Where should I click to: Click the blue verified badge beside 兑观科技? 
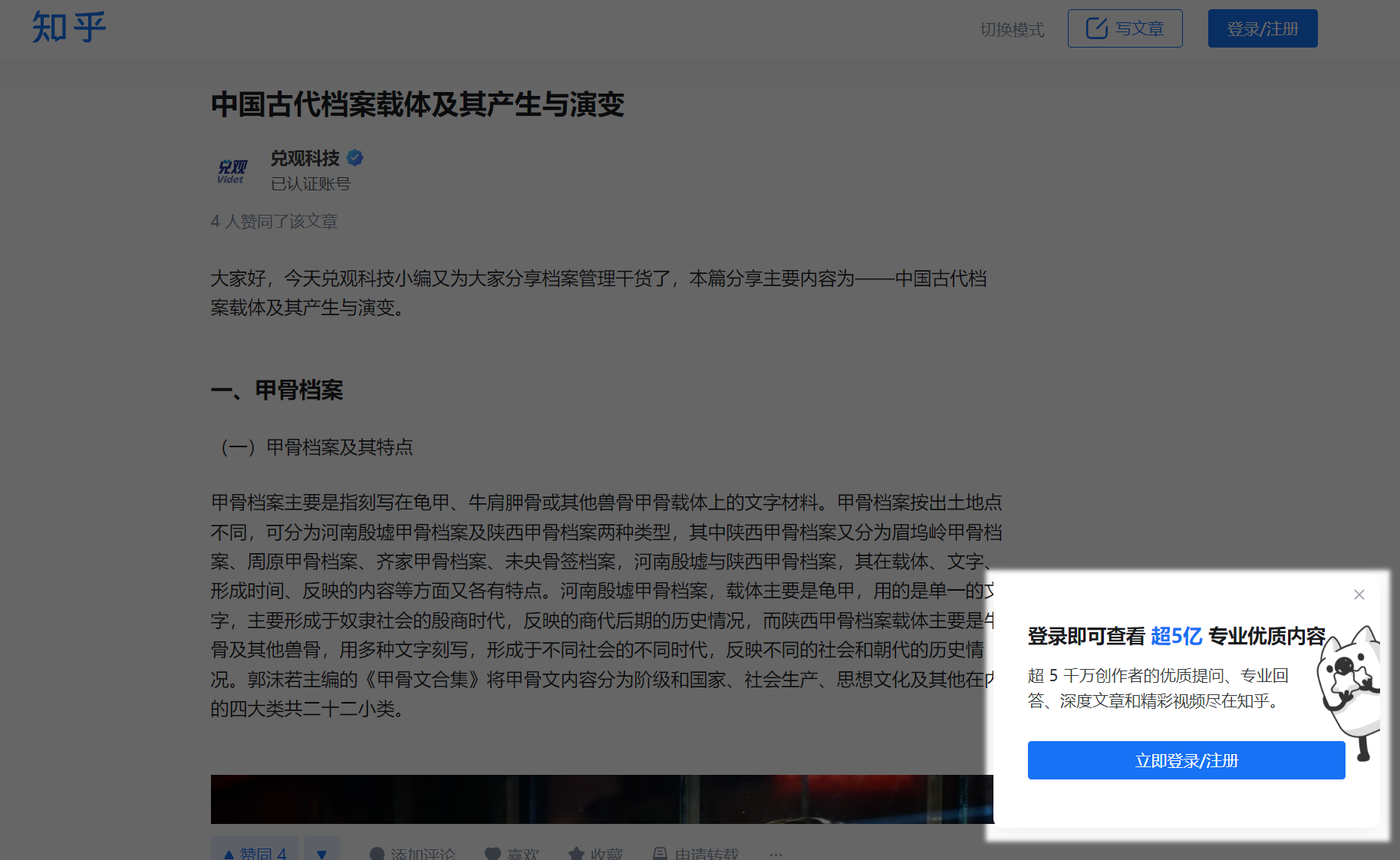coord(355,157)
